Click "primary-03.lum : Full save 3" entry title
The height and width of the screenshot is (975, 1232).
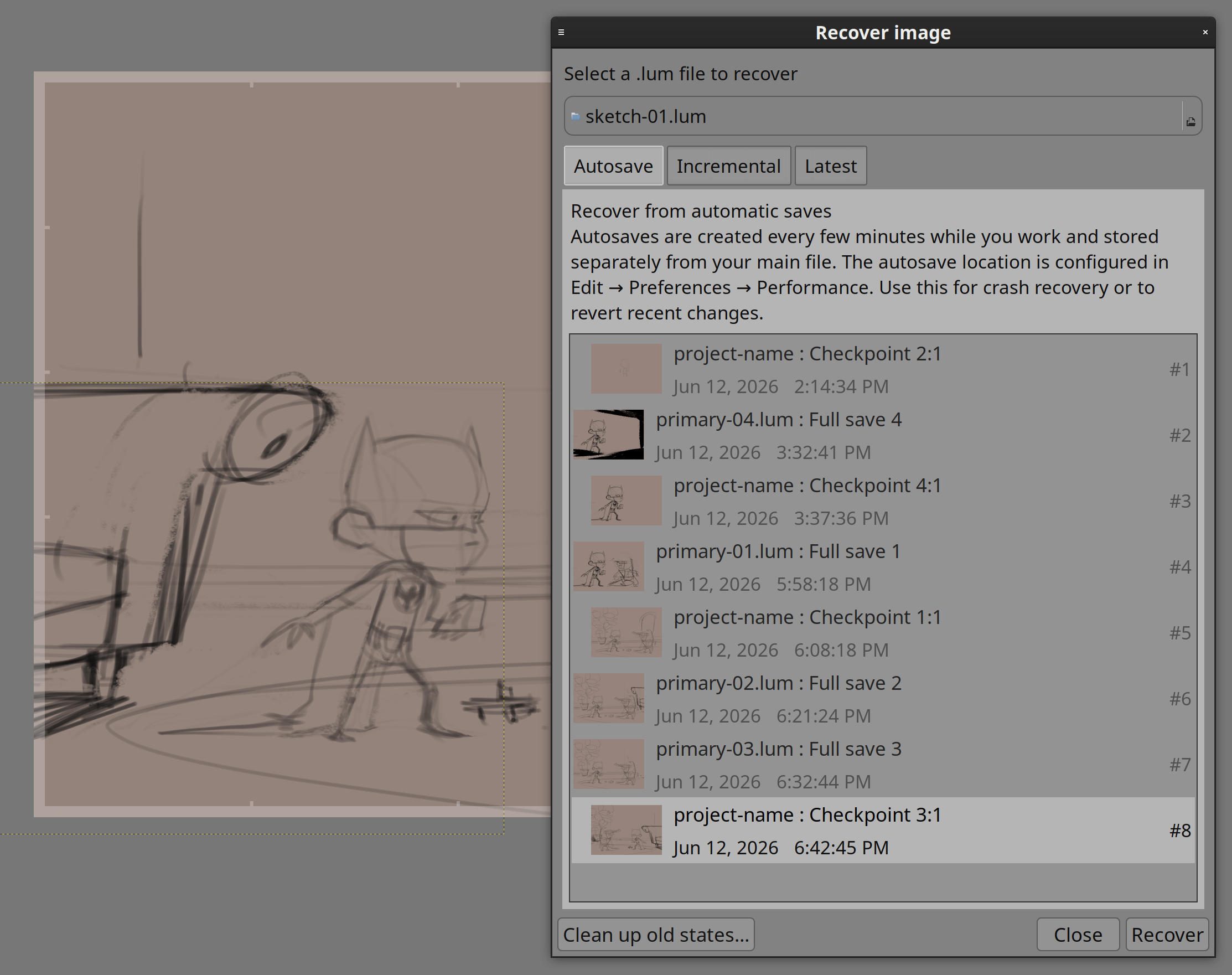click(778, 750)
